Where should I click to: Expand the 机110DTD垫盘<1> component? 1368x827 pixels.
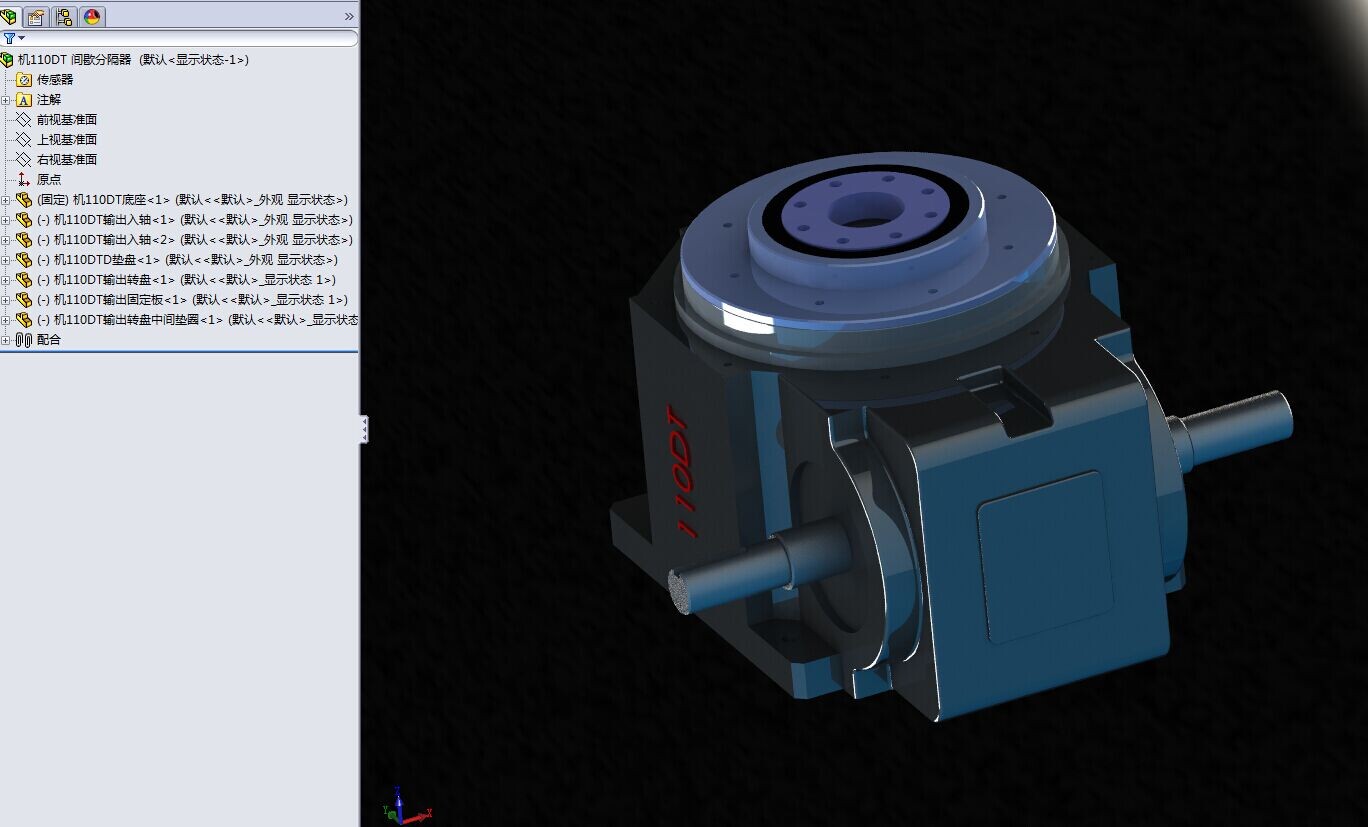pos(5,260)
